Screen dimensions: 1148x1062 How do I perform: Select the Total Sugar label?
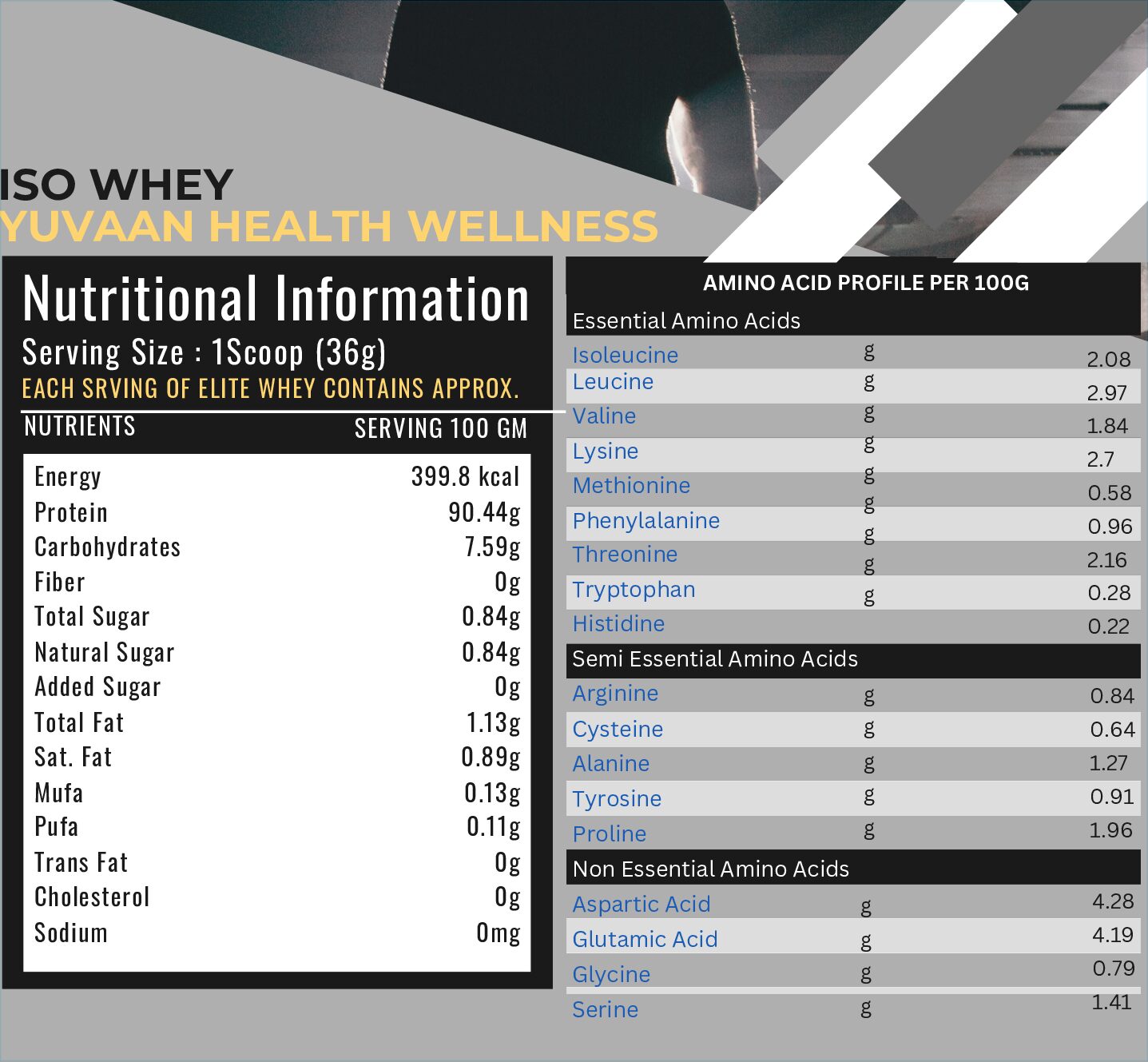[92, 617]
